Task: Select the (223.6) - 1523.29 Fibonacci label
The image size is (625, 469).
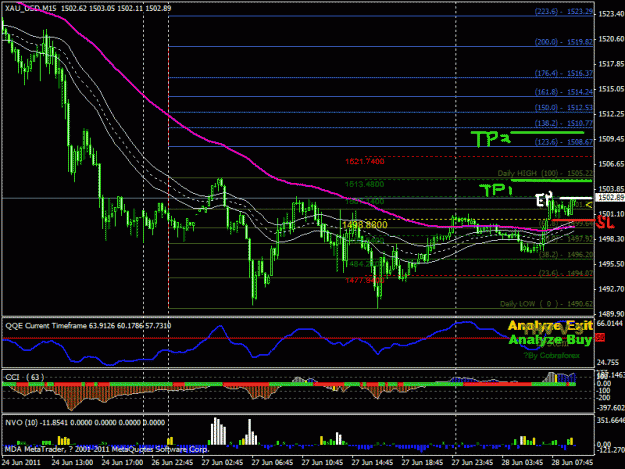Action: coord(564,12)
